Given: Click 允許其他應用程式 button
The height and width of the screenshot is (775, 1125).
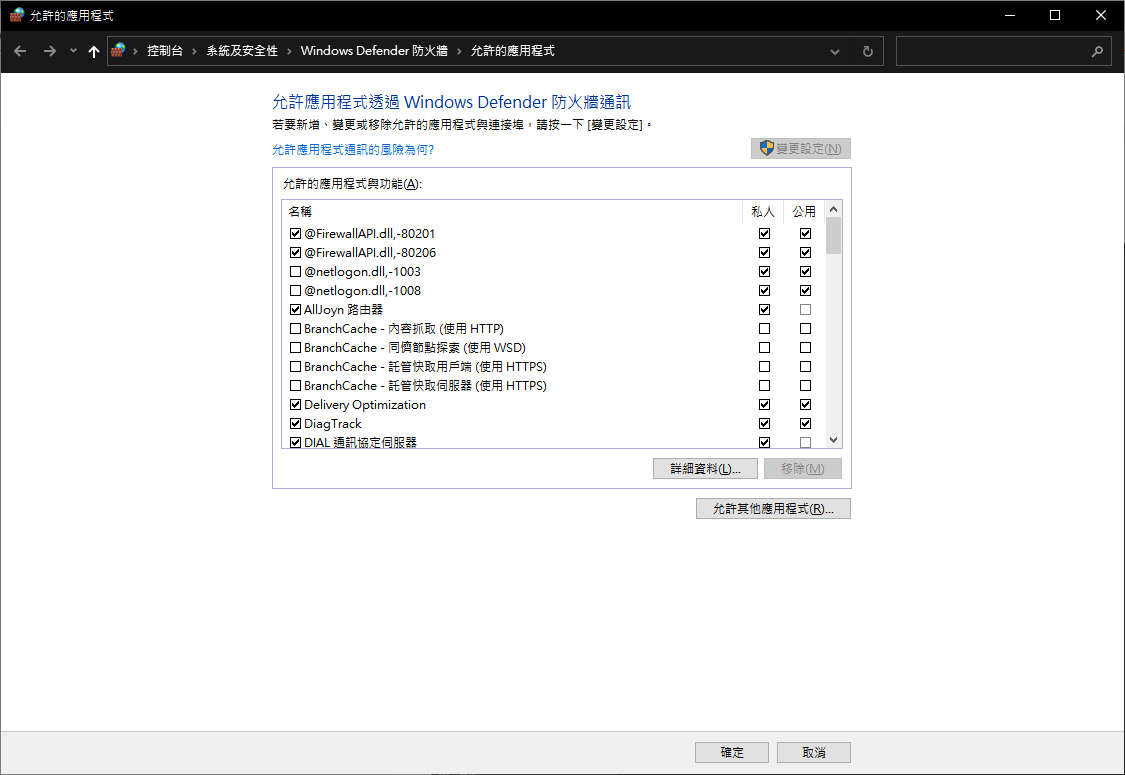Looking at the screenshot, I should pyautogui.click(x=773, y=509).
